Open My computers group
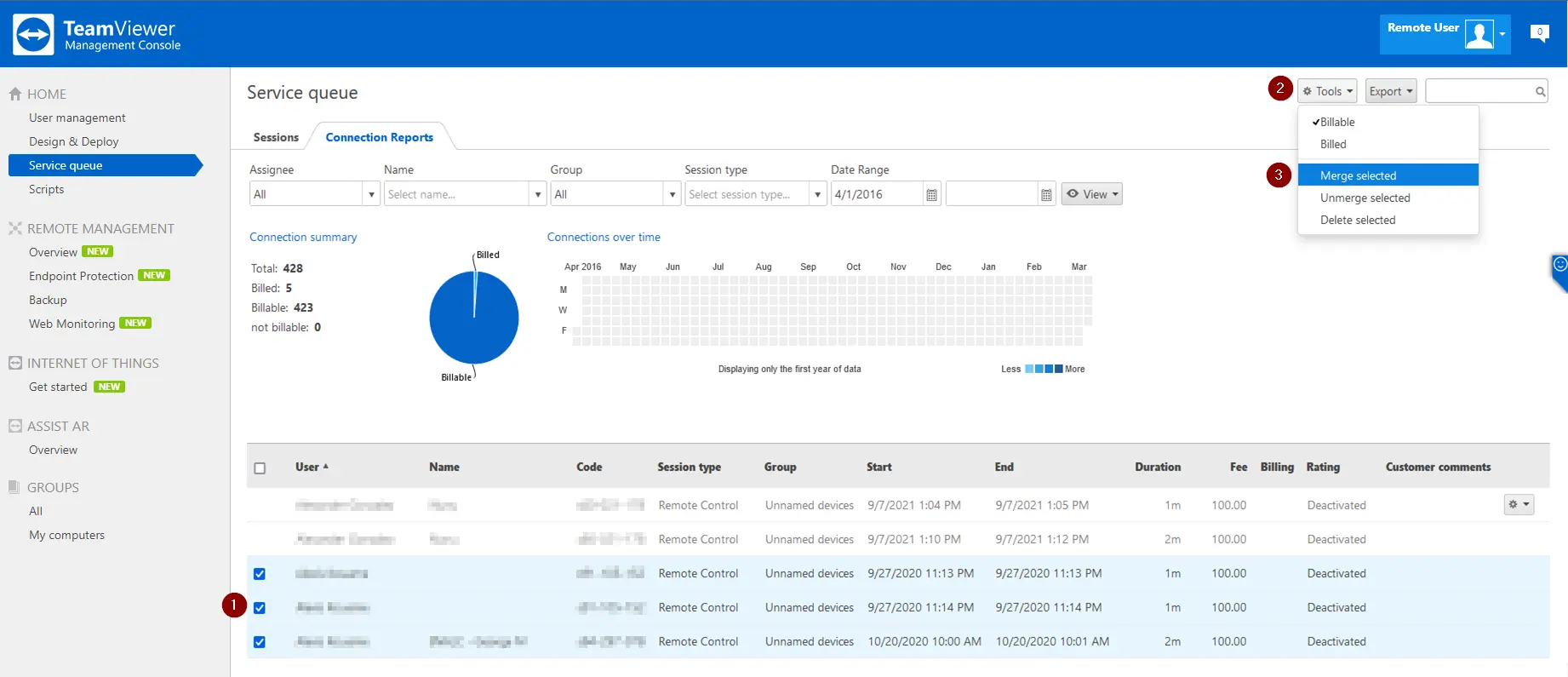The height and width of the screenshot is (677, 1568). (66, 535)
